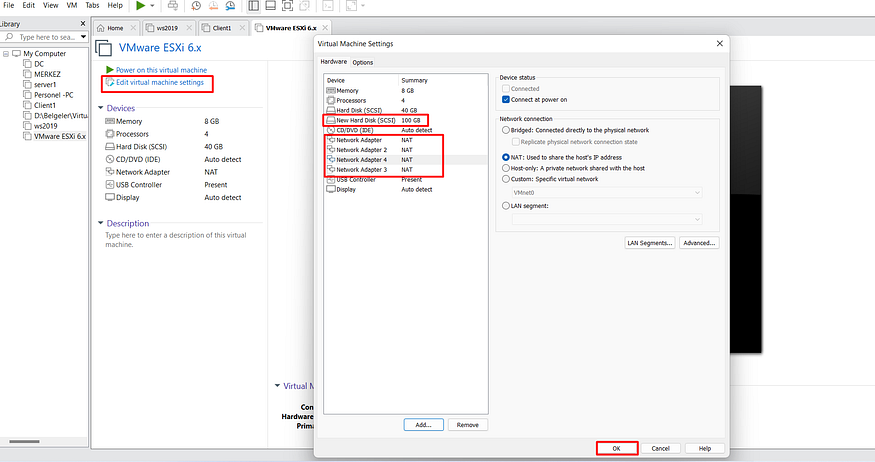Image resolution: width=875 pixels, height=462 pixels.
Task: Select Processors row in settings device list
Action: pos(406,100)
